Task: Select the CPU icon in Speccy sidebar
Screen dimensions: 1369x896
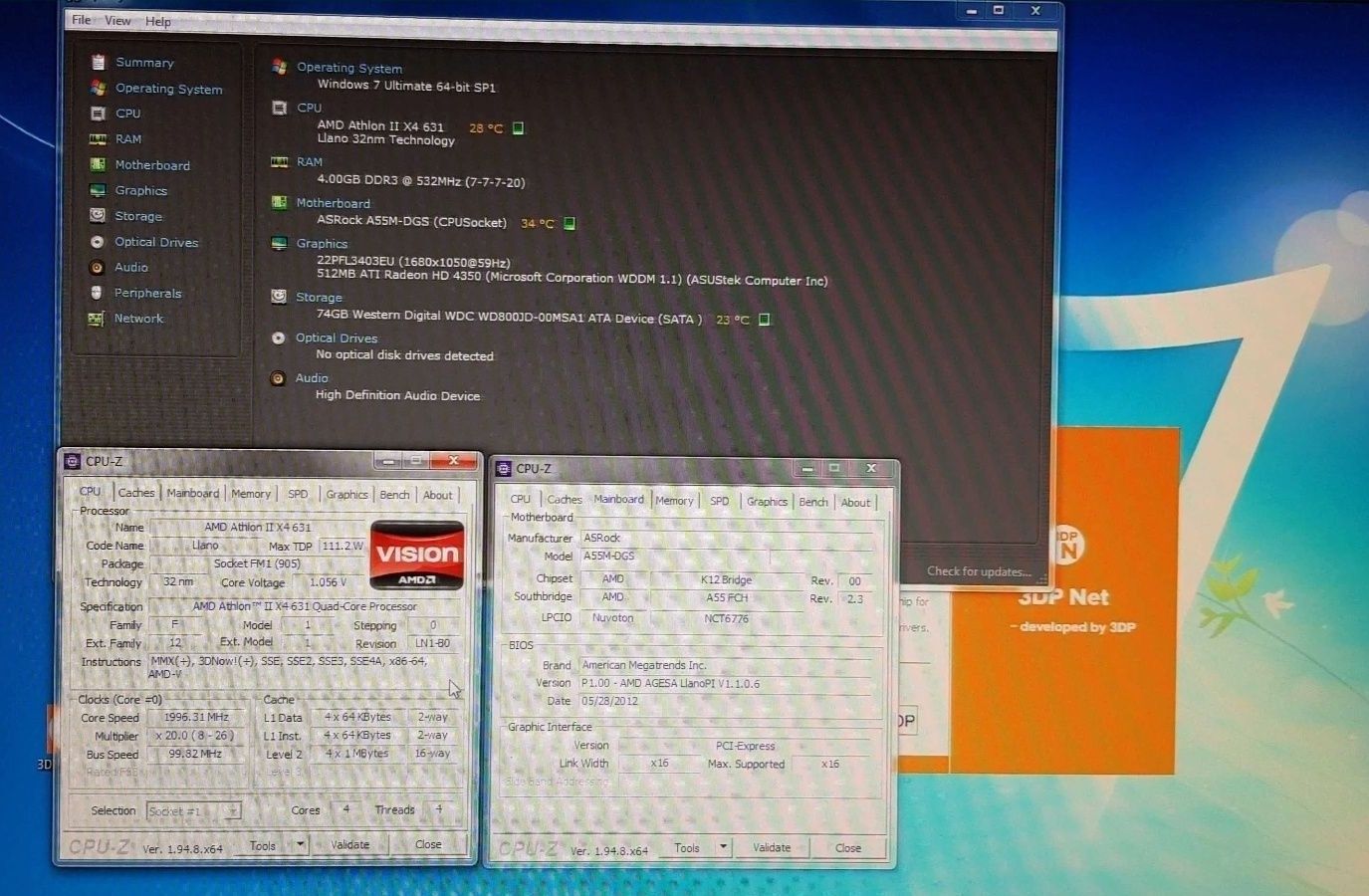Action: [98, 113]
